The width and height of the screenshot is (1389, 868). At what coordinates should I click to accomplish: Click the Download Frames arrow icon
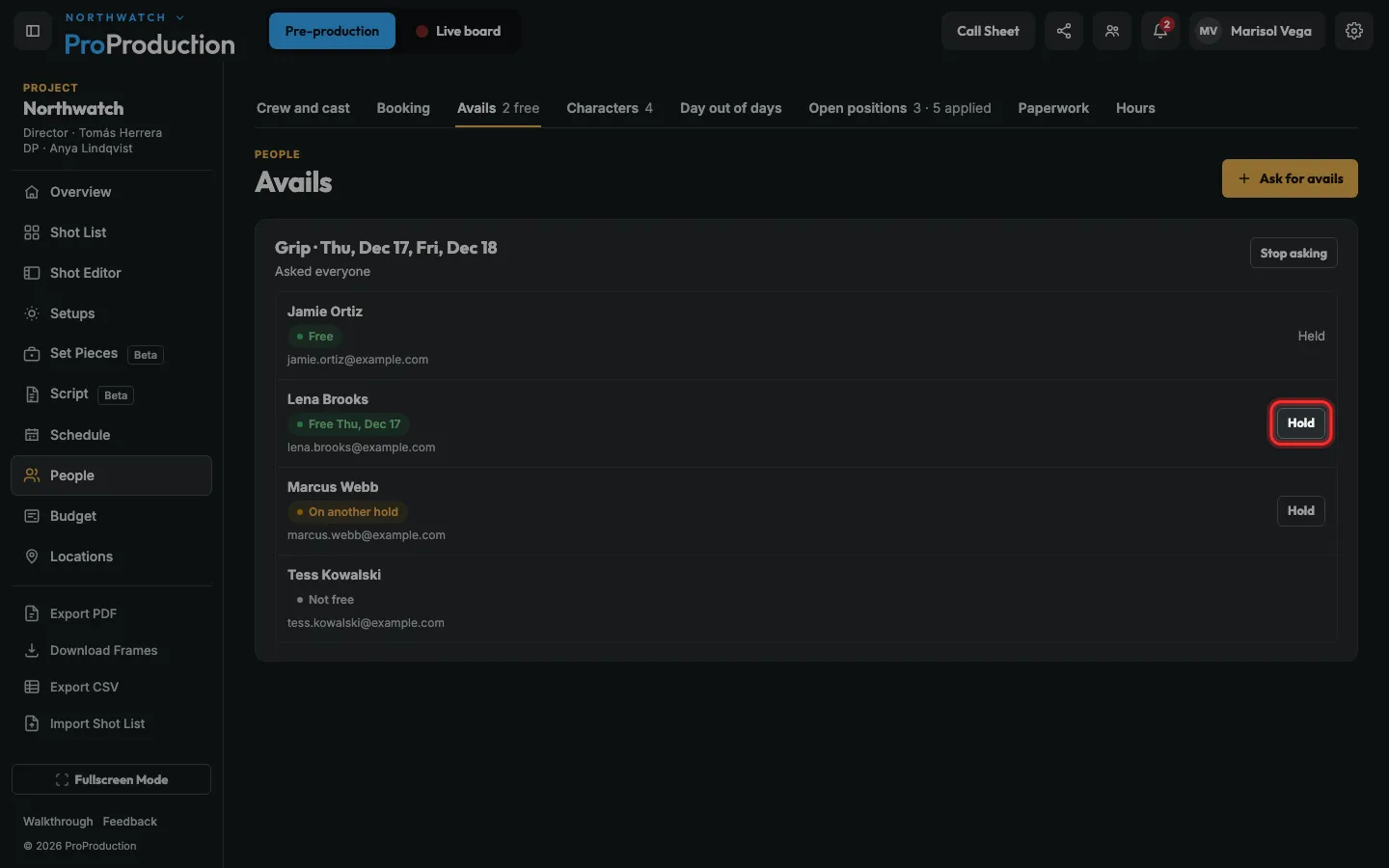point(32,650)
